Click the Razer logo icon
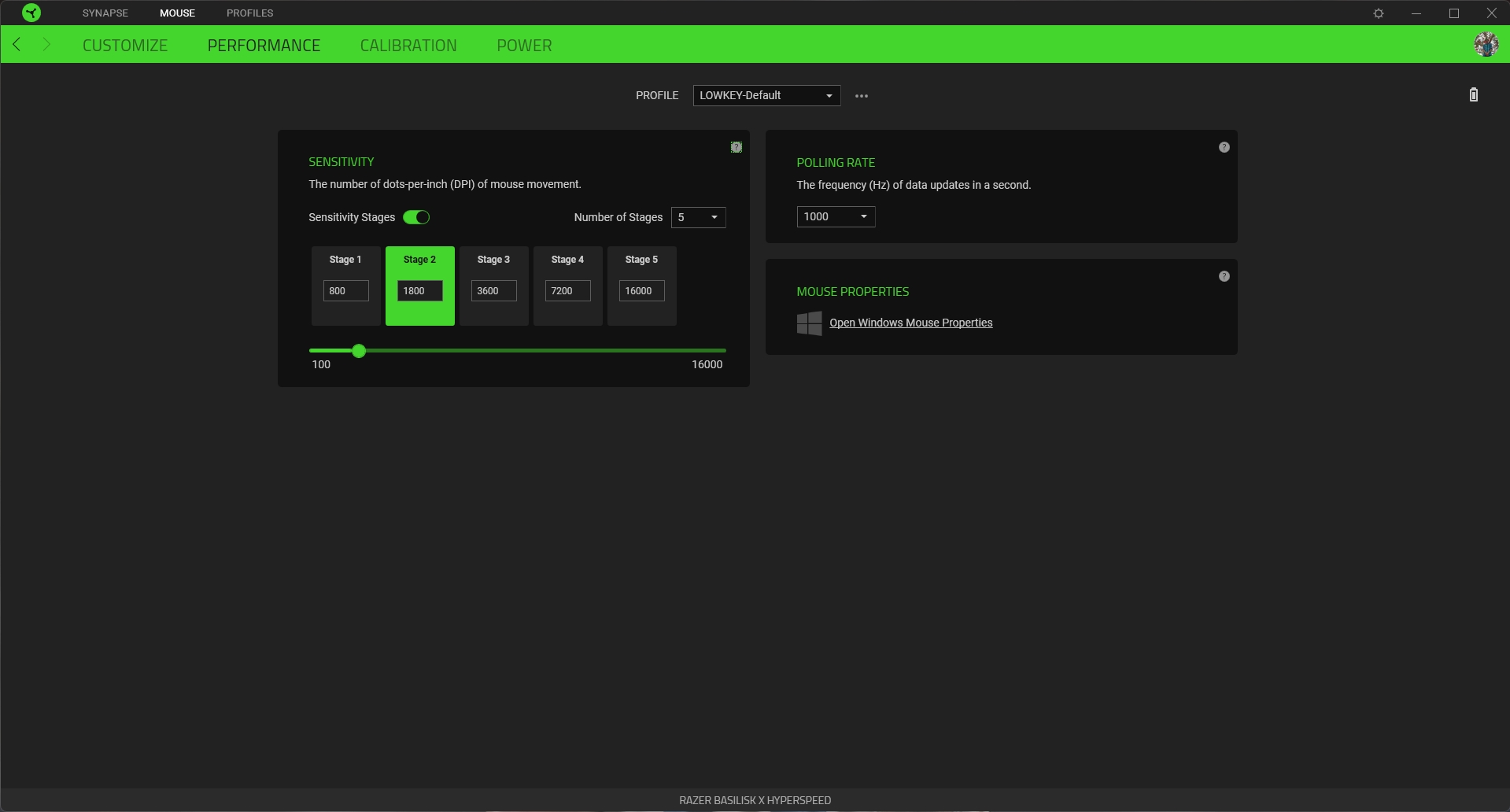Viewport: 1510px width, 812px height. point(31,13)
